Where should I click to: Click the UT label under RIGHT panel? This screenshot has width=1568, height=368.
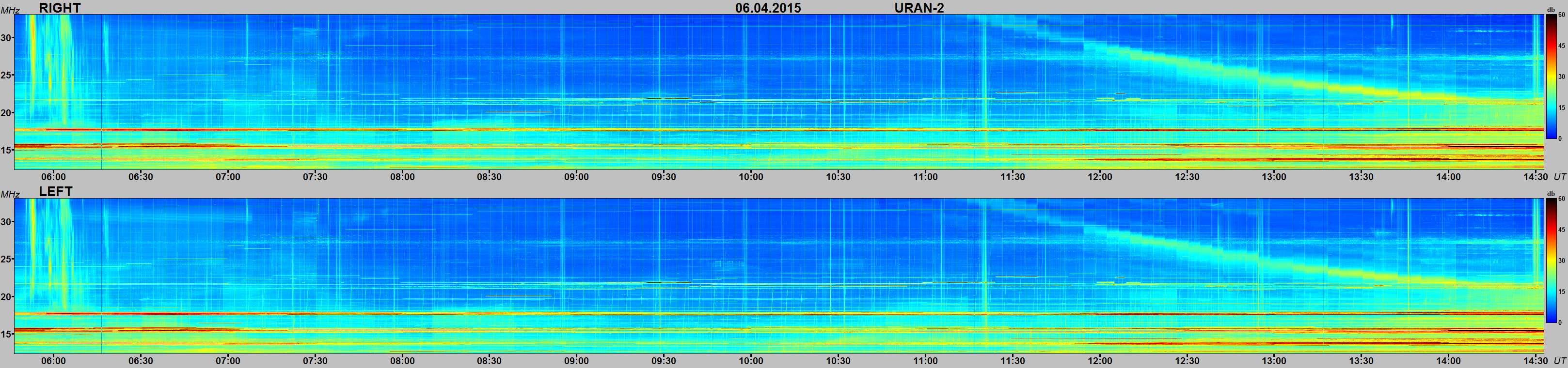coord(1559,177)
